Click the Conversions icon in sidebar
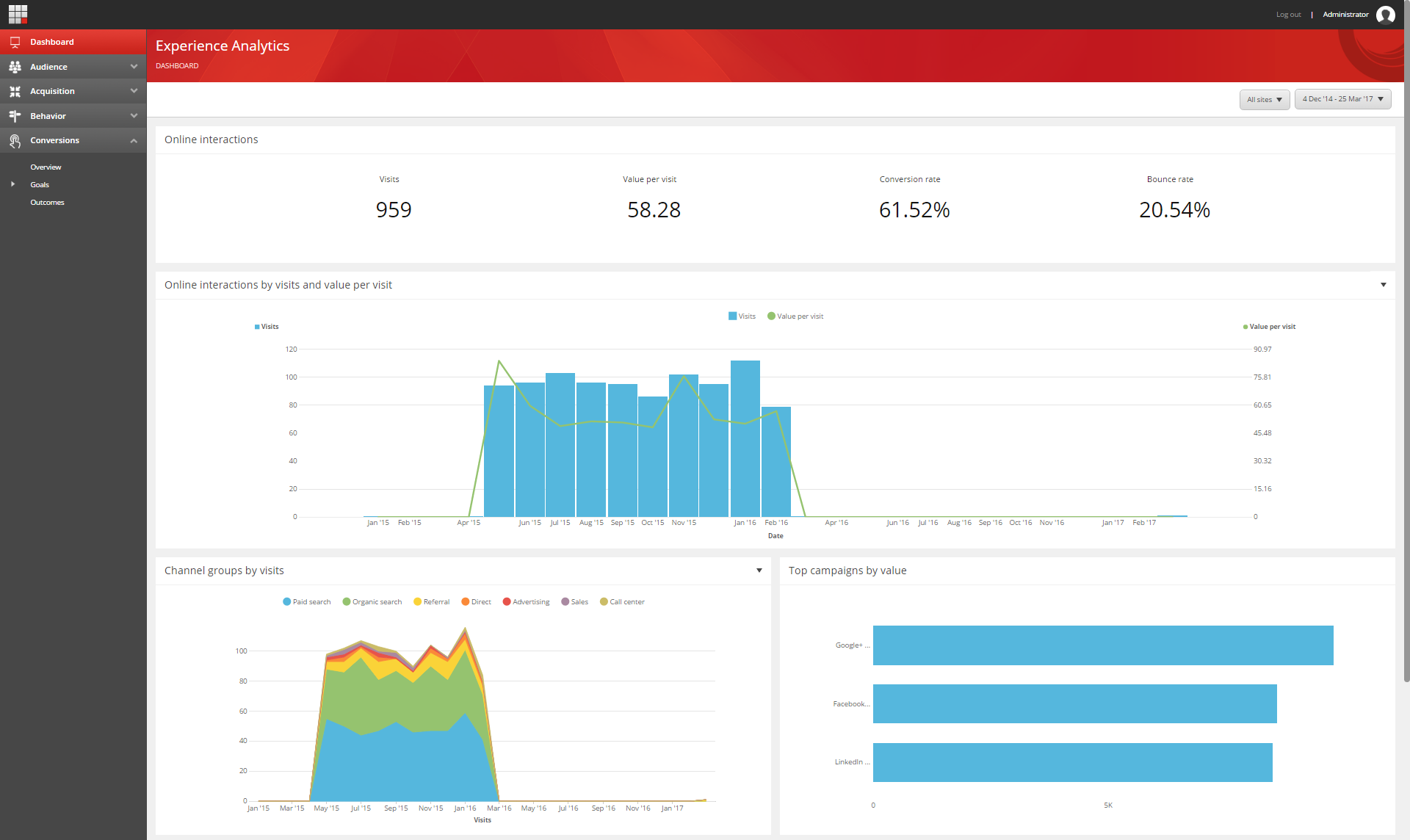 (x=15, y=140)
